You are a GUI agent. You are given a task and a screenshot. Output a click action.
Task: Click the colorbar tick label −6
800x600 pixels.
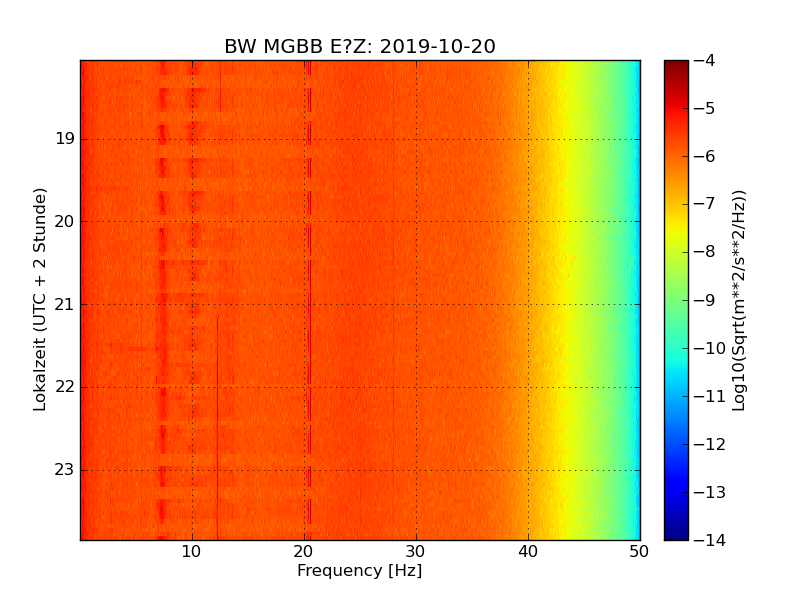pos(705,156)
